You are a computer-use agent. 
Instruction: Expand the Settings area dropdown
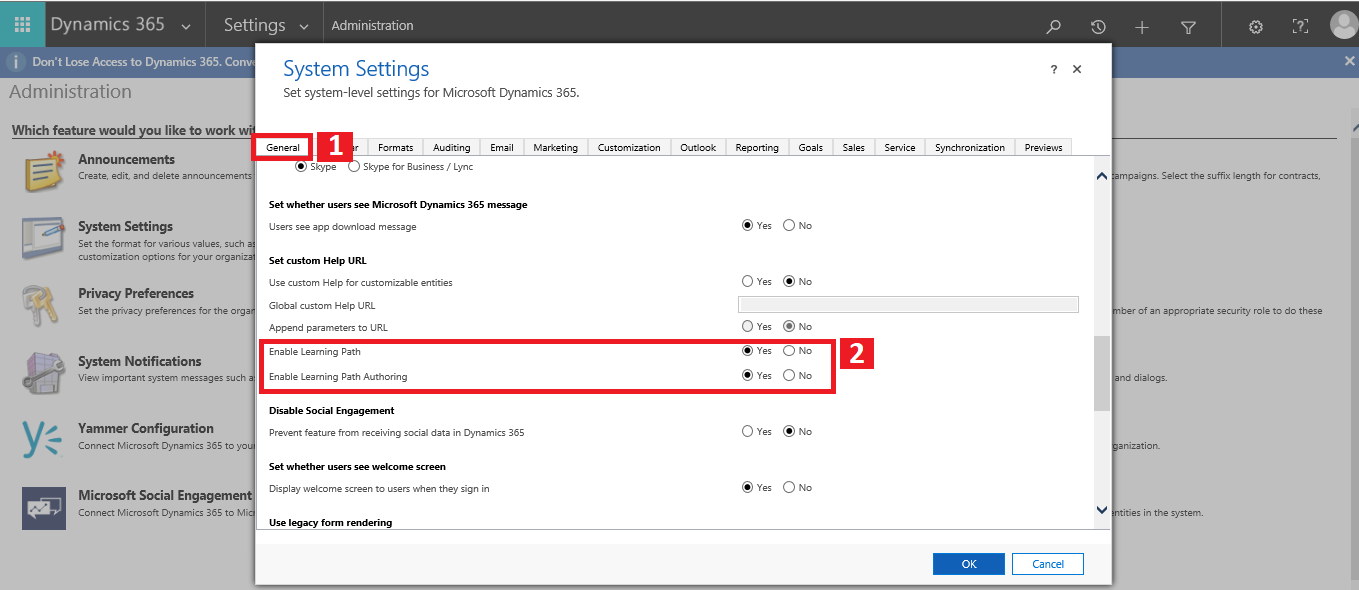[x=304, y=26]
